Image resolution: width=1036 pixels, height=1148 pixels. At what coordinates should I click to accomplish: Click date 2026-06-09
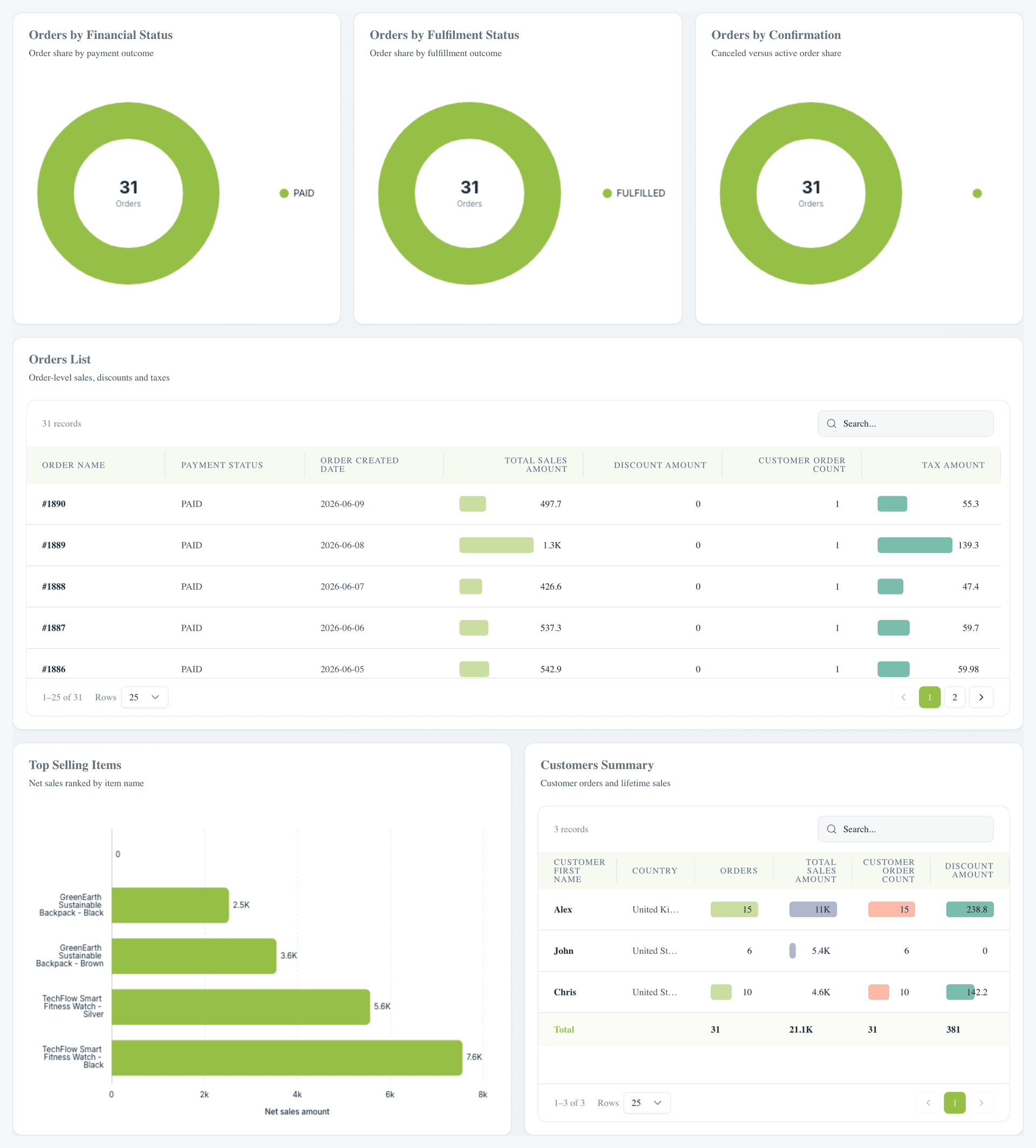click(342, 504)
